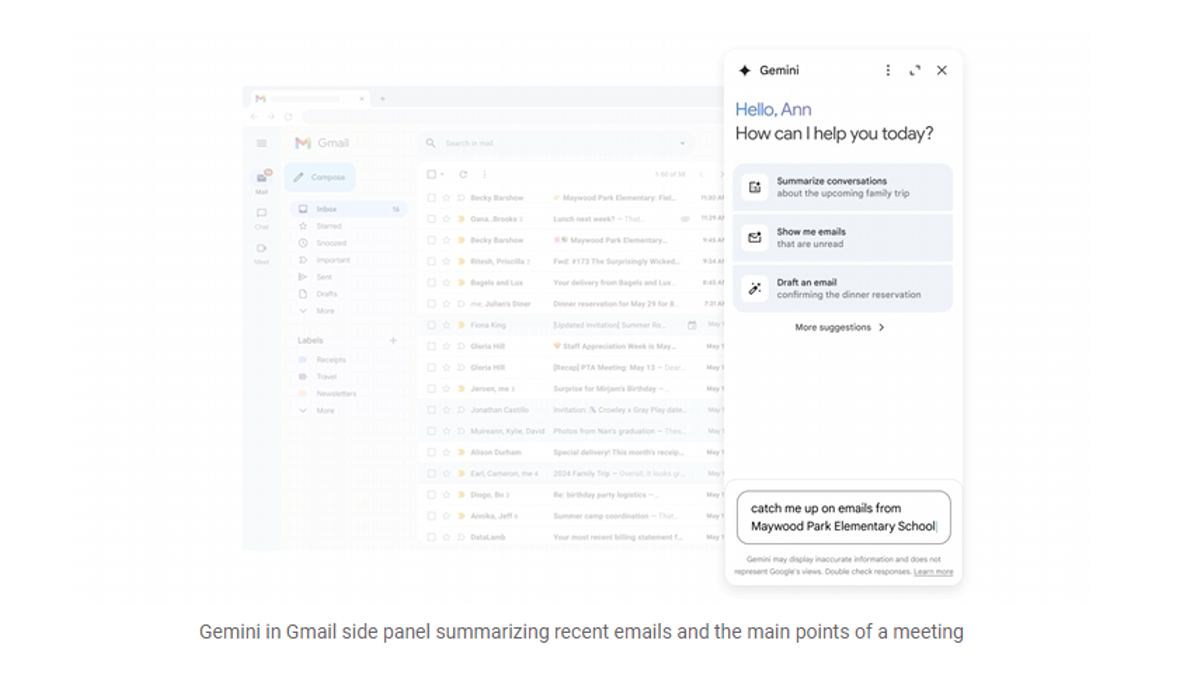Choose Summarize conversations suggestion card
This screenshot has height=675, width=1200.
(842, 187)
